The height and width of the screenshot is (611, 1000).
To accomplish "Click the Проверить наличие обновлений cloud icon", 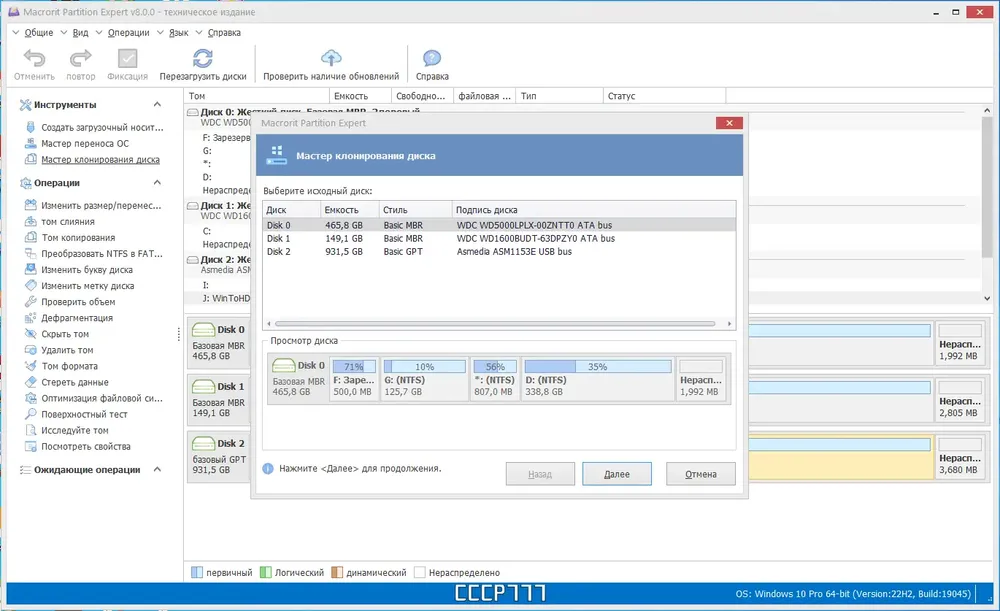I will (331, 58).
